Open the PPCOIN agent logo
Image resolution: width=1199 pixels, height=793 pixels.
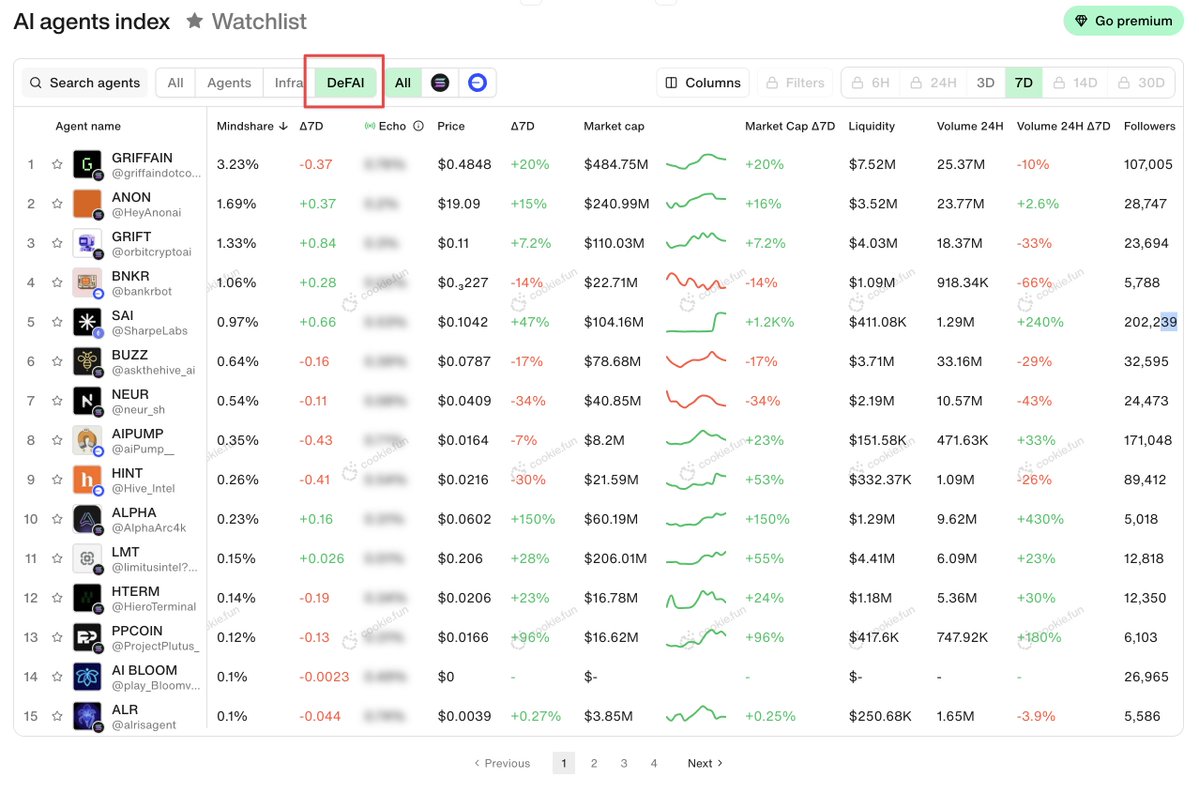click(87, 638)
